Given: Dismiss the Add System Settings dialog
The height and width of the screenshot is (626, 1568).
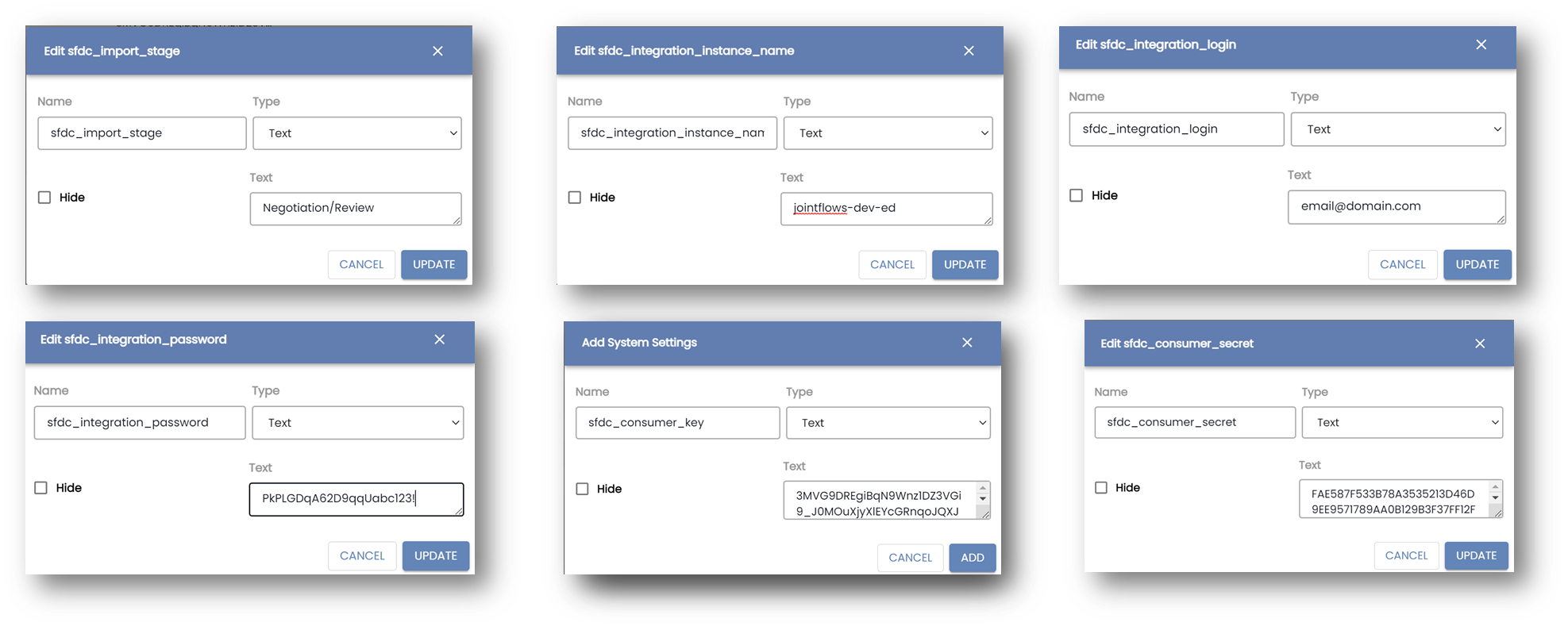Looking at the screenshot, I should 967,342.
